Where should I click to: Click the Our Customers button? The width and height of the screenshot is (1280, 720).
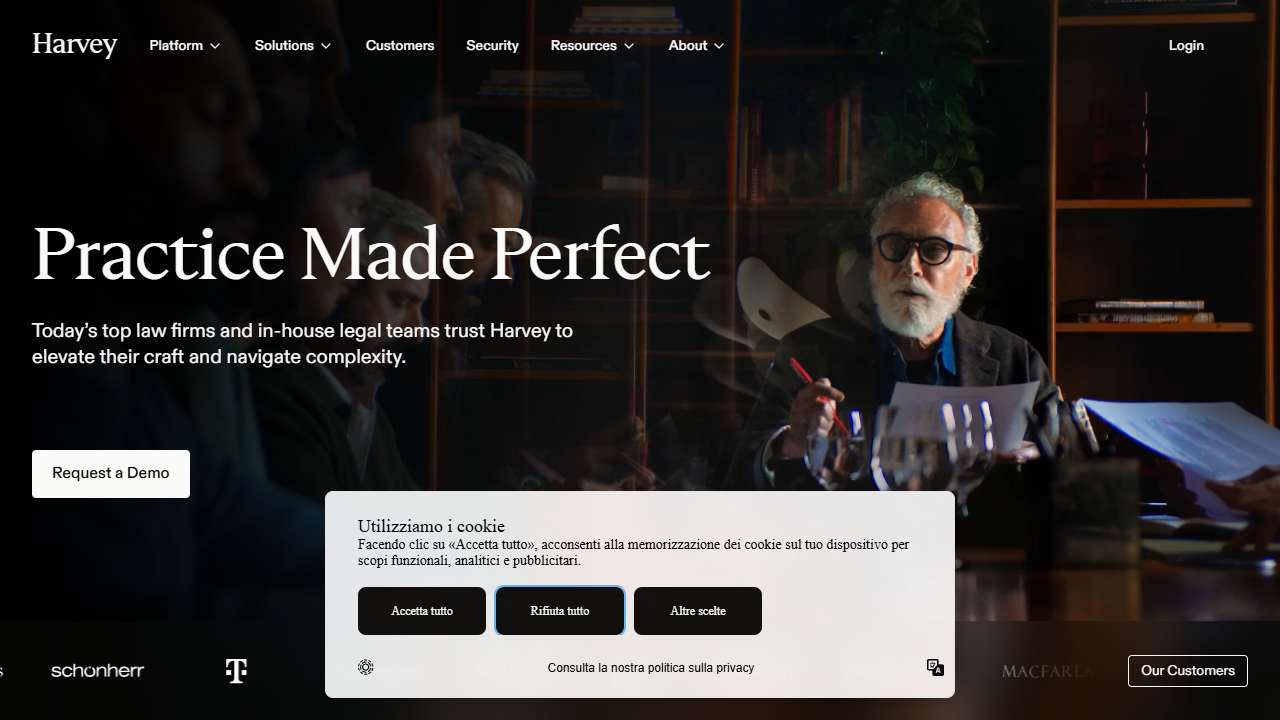tap(1188, 671)
